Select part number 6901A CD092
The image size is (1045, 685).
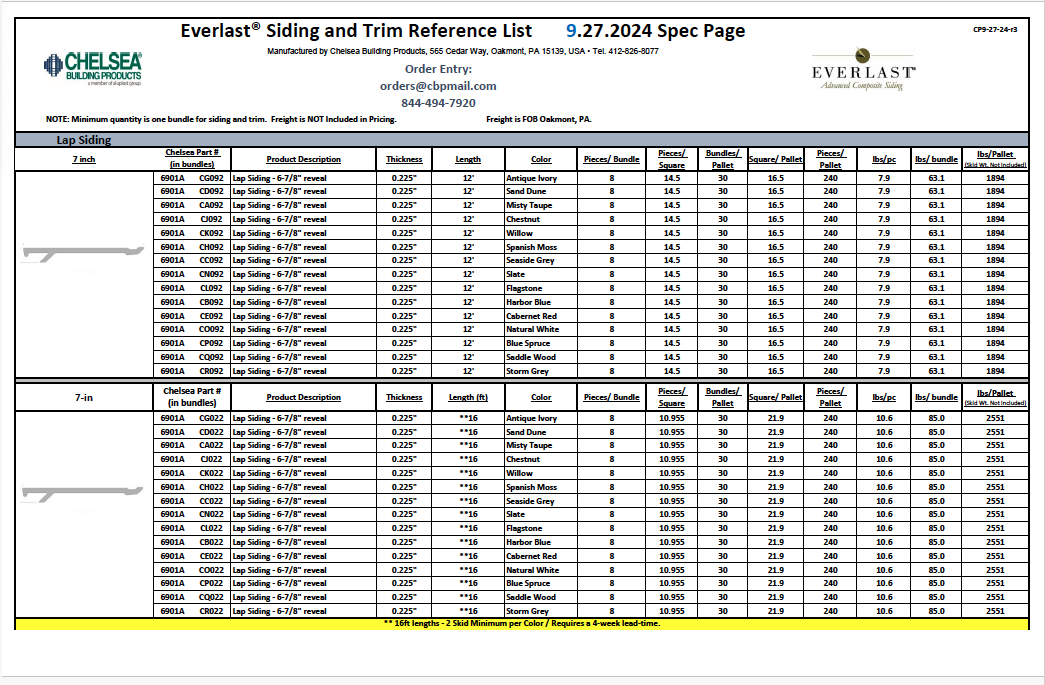tap(192, 191)
